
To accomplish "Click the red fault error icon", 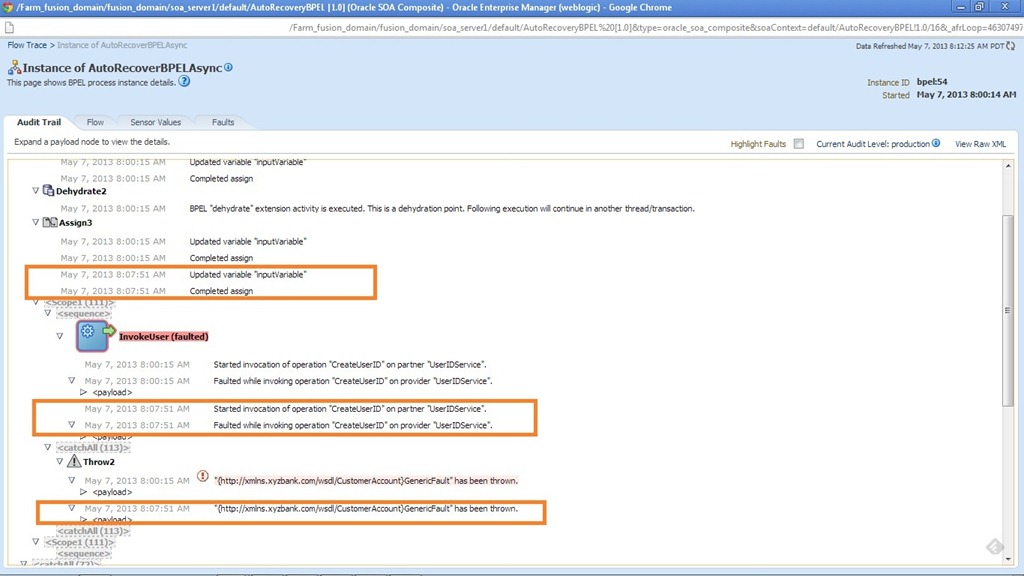I will pyautogui.click(x=203, y=477).
